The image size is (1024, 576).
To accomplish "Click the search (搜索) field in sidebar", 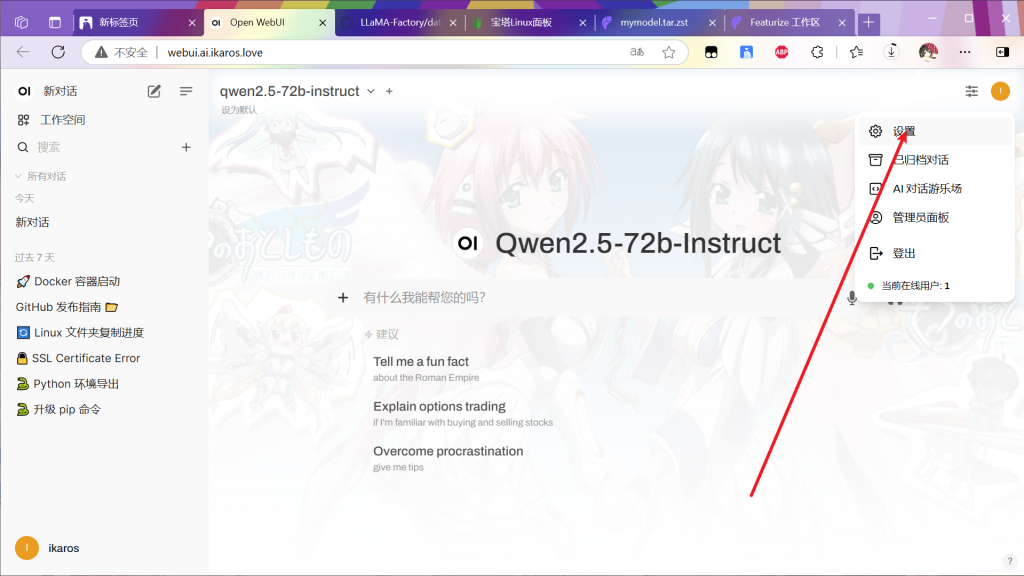I will coord(98,148).
